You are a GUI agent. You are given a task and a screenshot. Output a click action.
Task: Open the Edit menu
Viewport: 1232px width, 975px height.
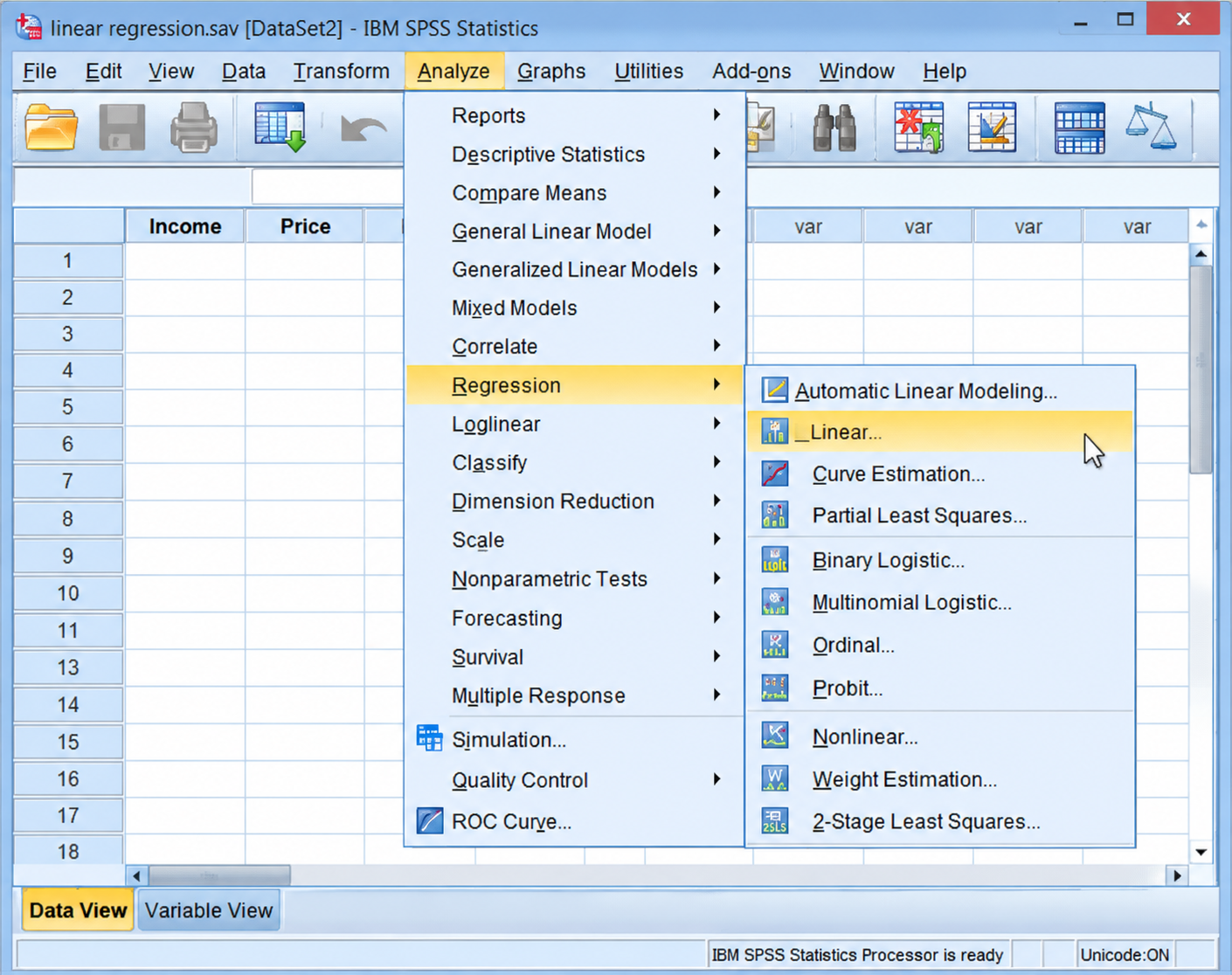click(x=103, y=71)
